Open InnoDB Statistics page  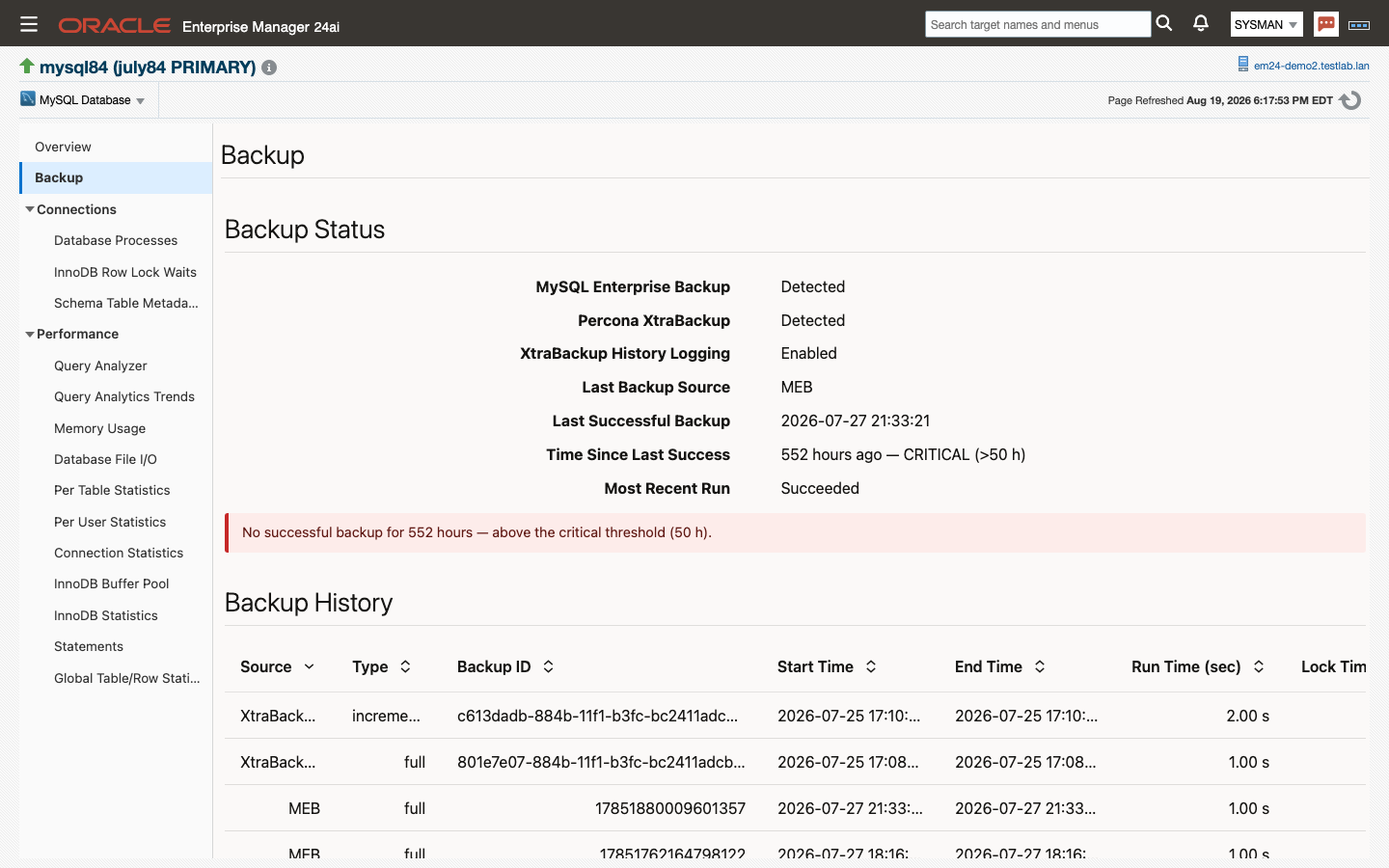click(x=106, y=615)
